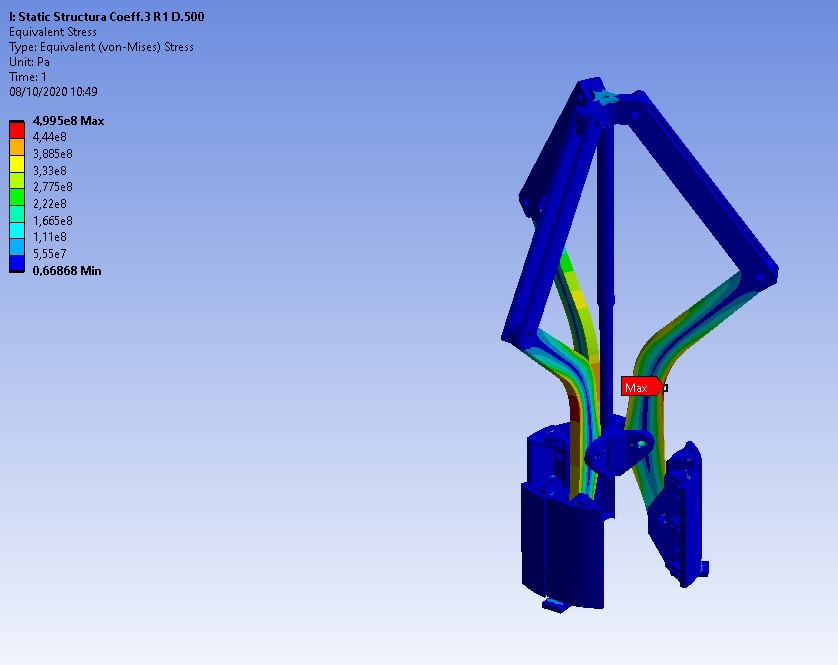
Task: Click the Unit: Pa label
Action: point(29,62)
